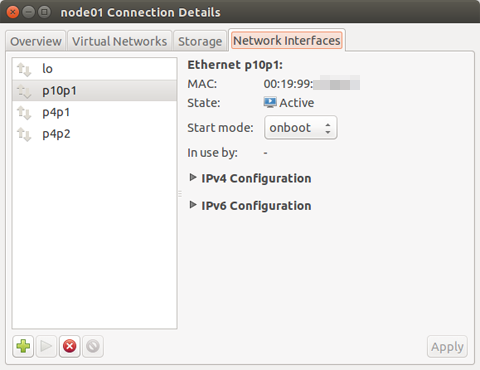
Task: Select the p10p1 interface entry
Action: [x=94, y=90]
